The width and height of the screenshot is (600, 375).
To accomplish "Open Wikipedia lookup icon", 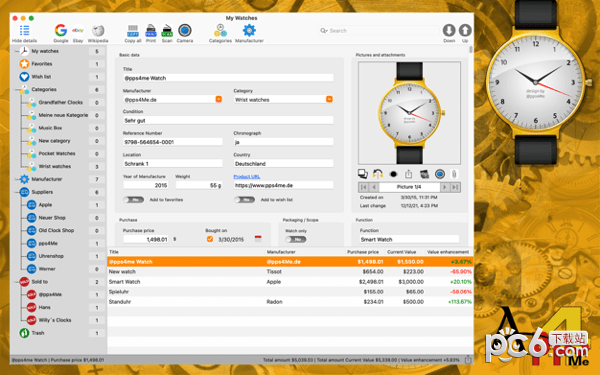I will click(98, 31).
